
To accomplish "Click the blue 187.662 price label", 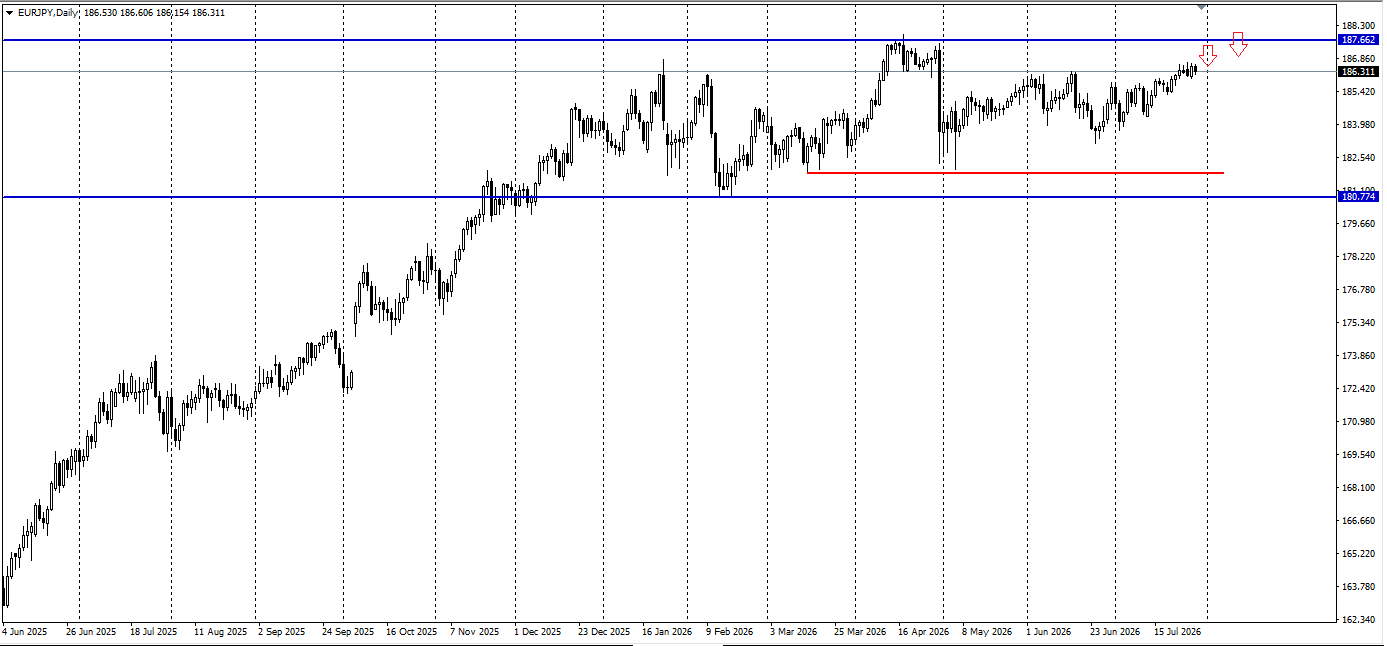I will tap(1358, 40).
